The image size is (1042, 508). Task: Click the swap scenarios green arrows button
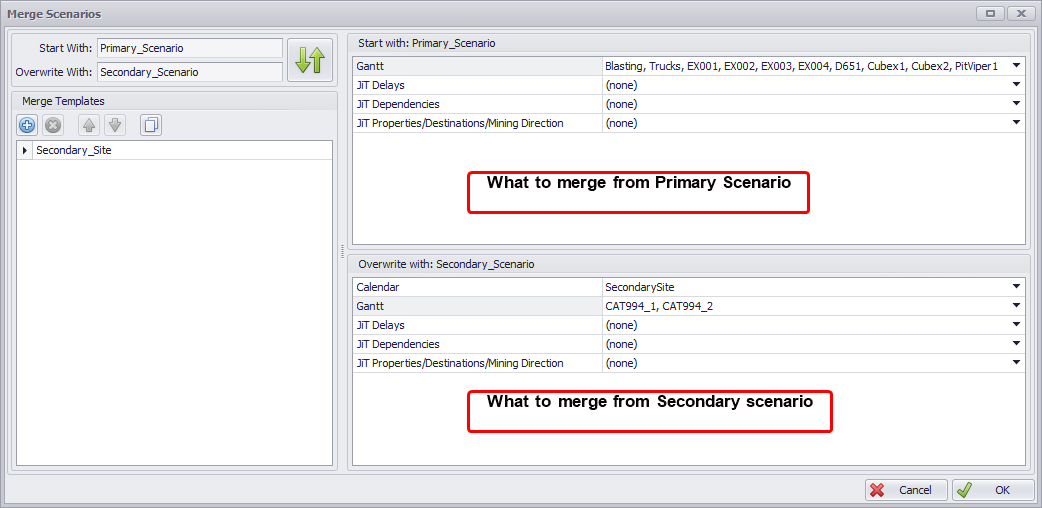(310, 60)
